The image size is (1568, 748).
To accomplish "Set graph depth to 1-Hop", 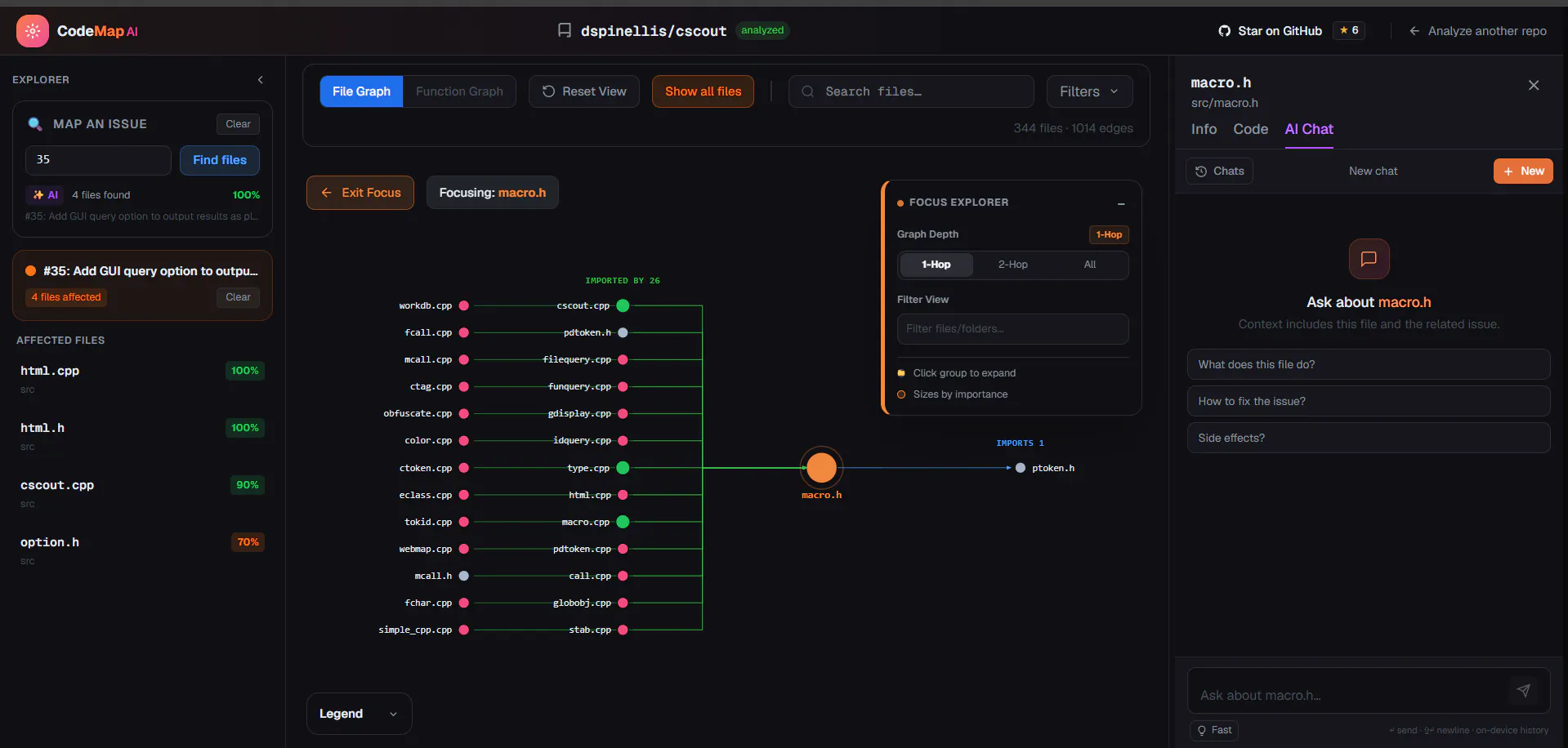I will click(936, 265).
